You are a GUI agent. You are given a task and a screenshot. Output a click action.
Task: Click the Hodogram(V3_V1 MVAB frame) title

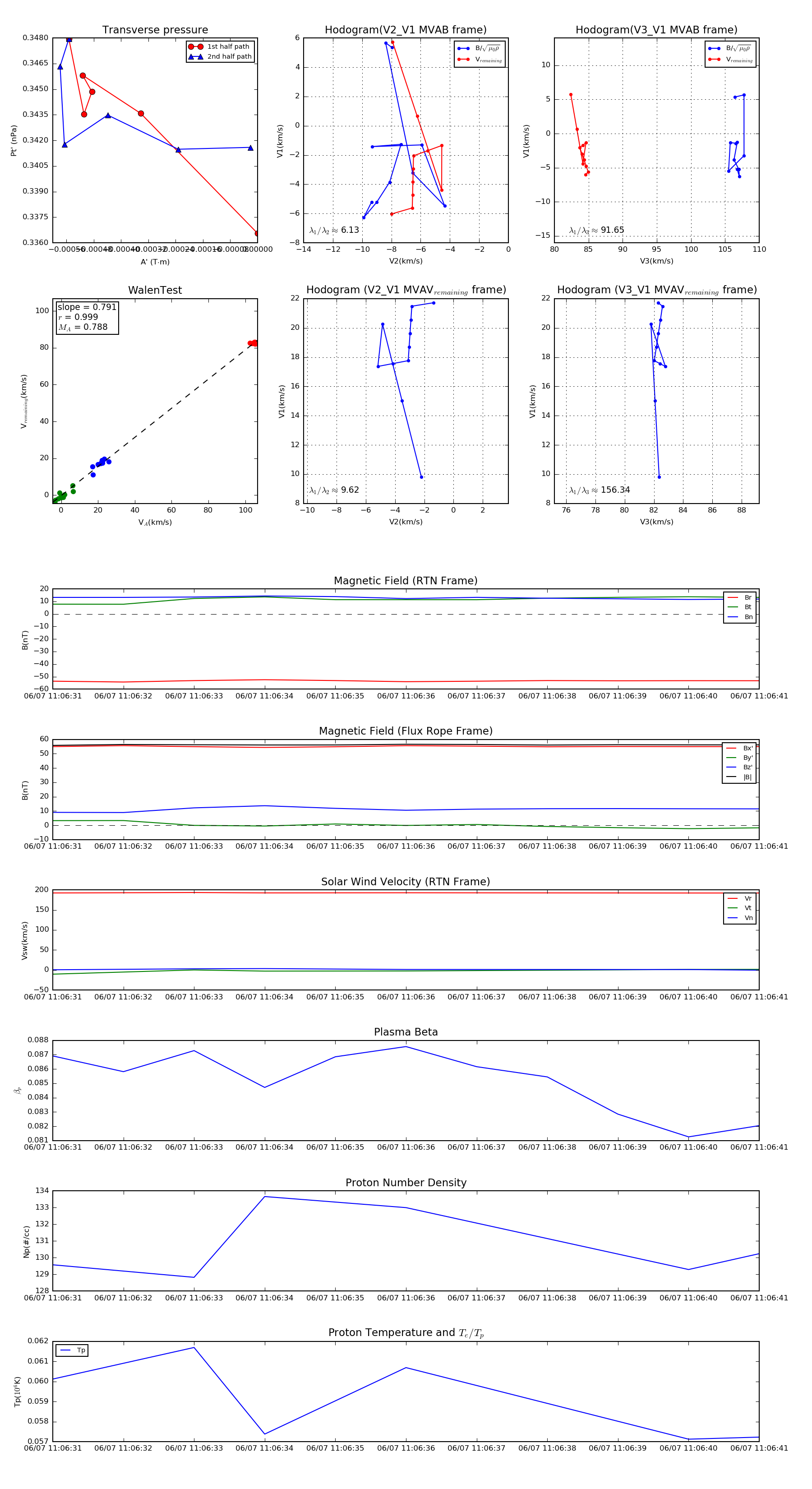[x=656, y=30]
